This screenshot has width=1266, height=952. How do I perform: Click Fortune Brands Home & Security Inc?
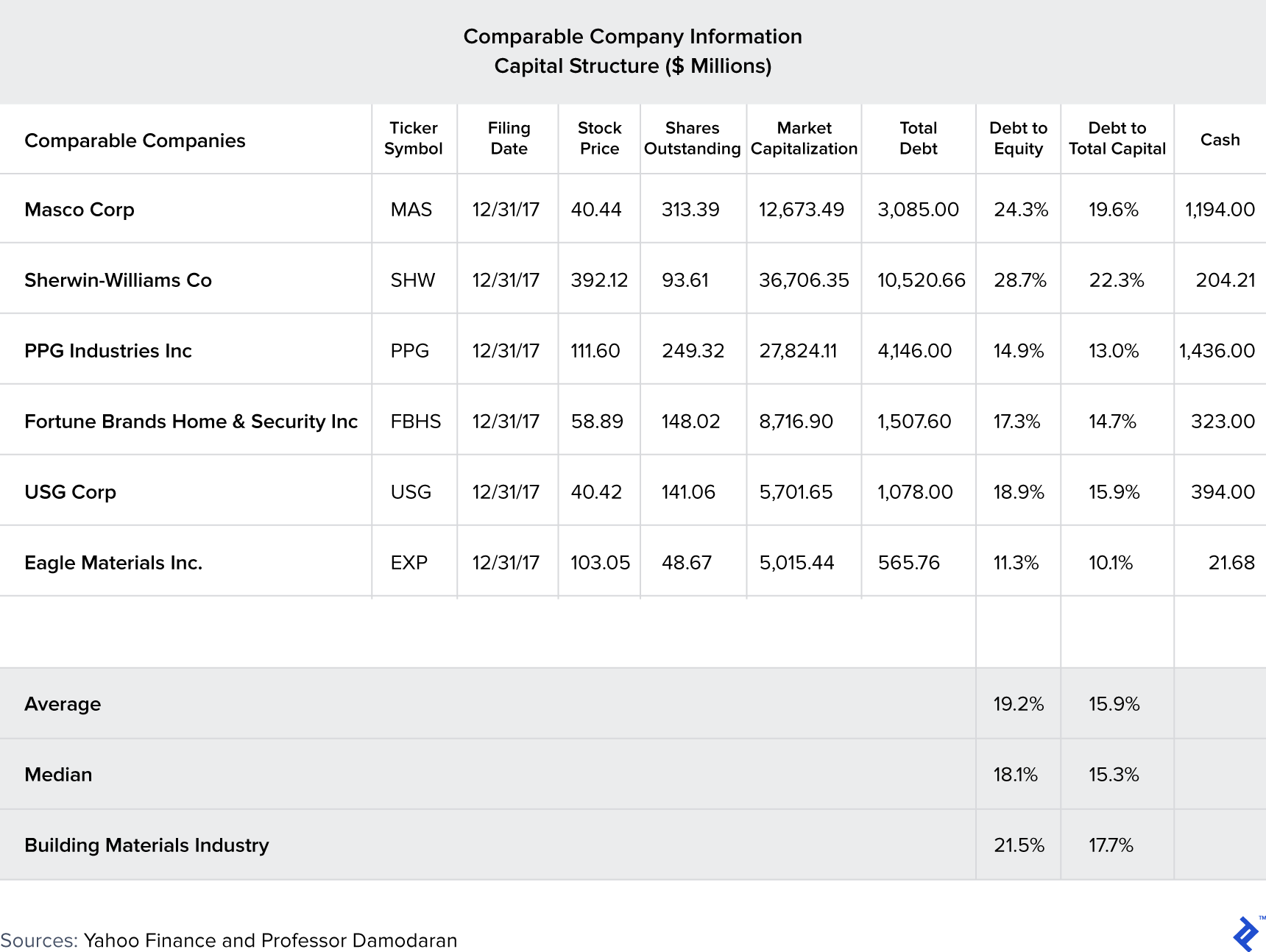[x=191, y=422]
